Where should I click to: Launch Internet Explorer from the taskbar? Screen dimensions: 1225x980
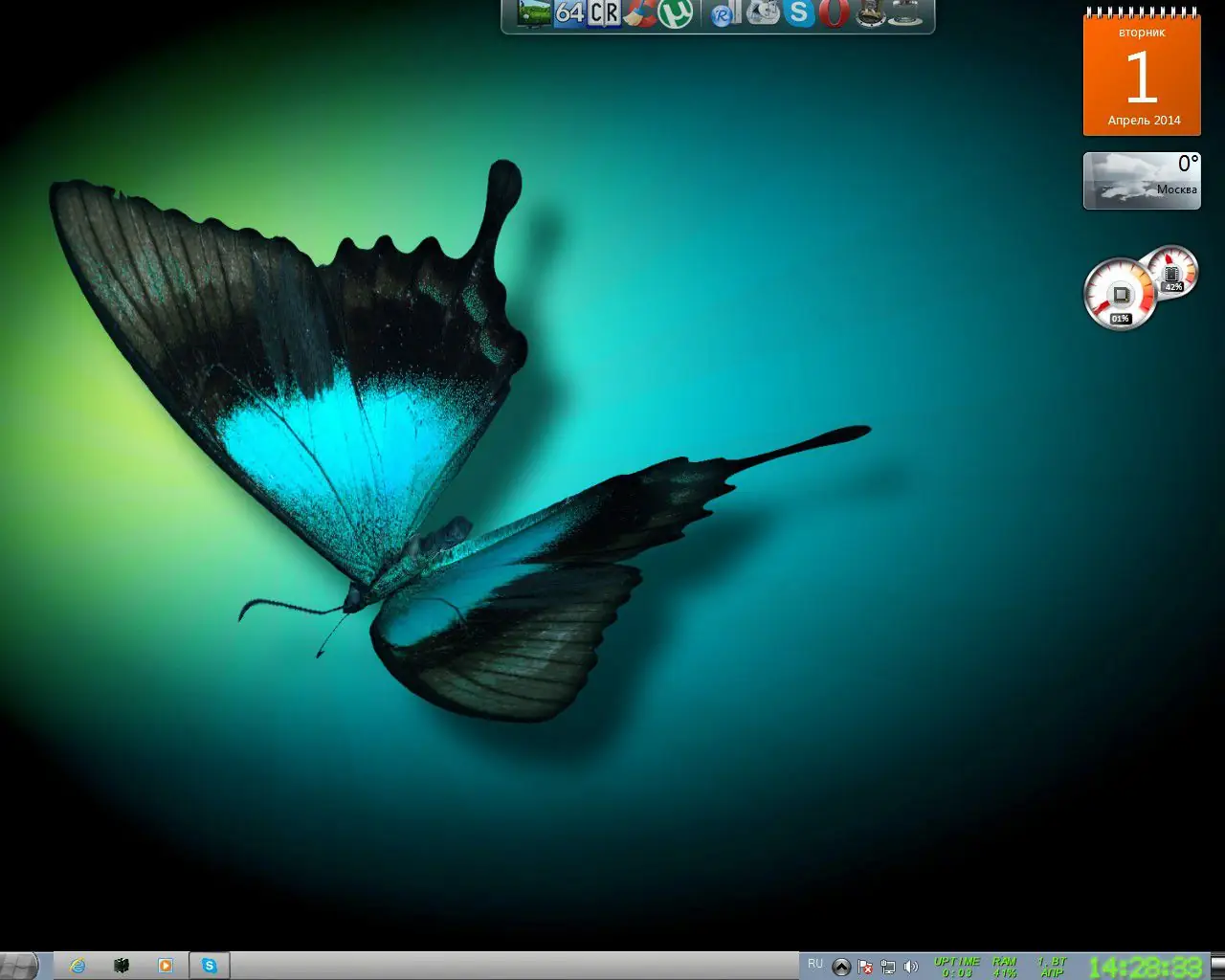click(x=78, y=966)
